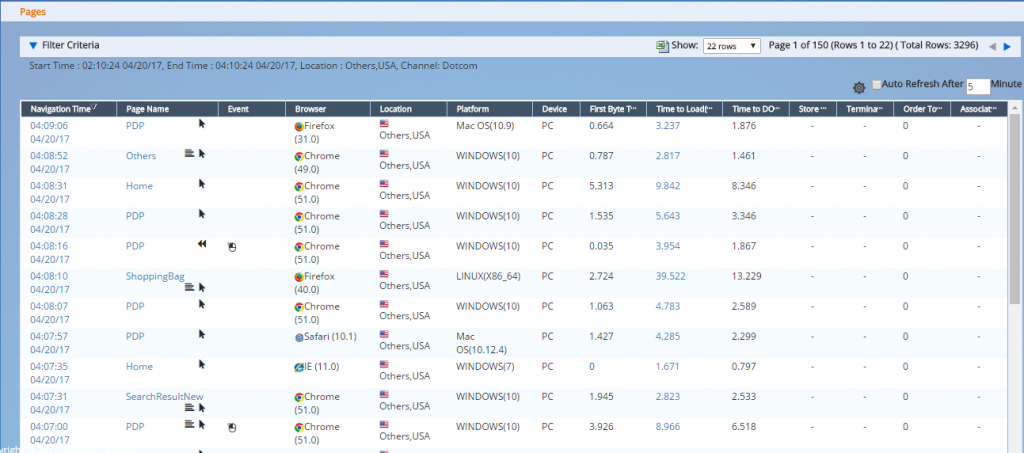Click the Safari browser icon in the 04:07:57 row
The height and width of the screenshot is (453, 1024).
(x=299, y=337)
